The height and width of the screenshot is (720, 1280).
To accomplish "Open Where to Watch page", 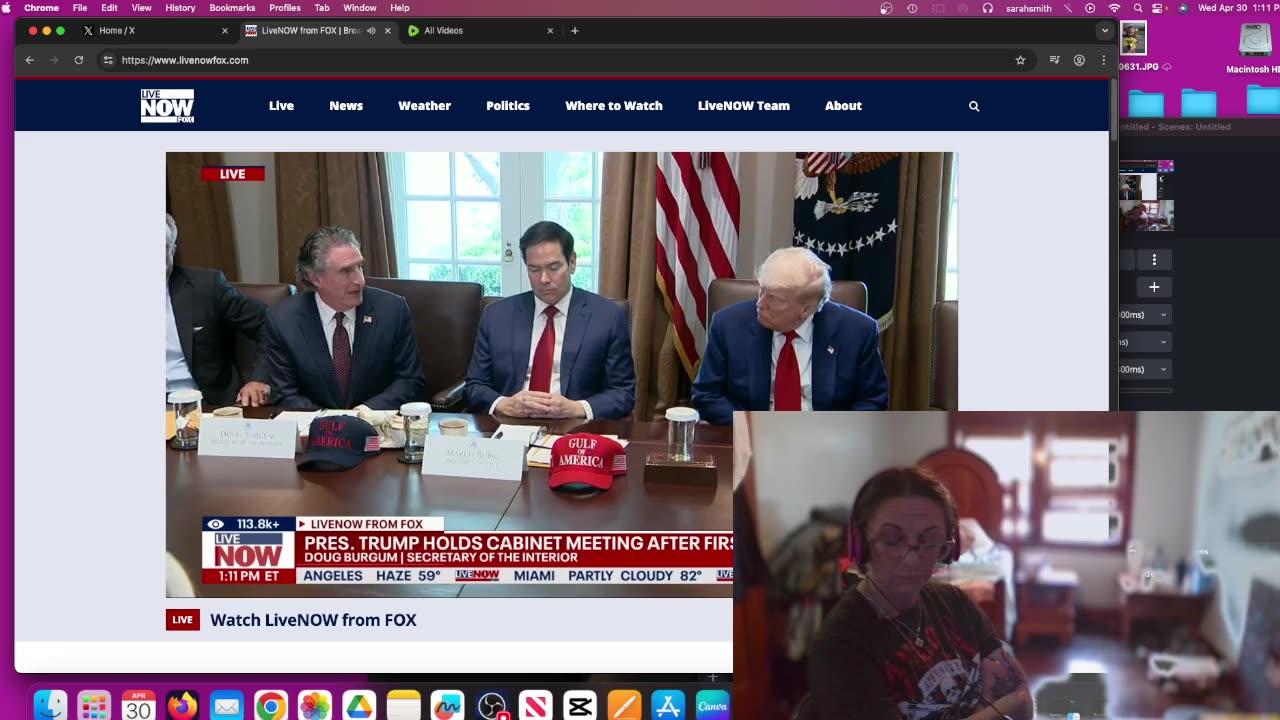I will 614,106.
